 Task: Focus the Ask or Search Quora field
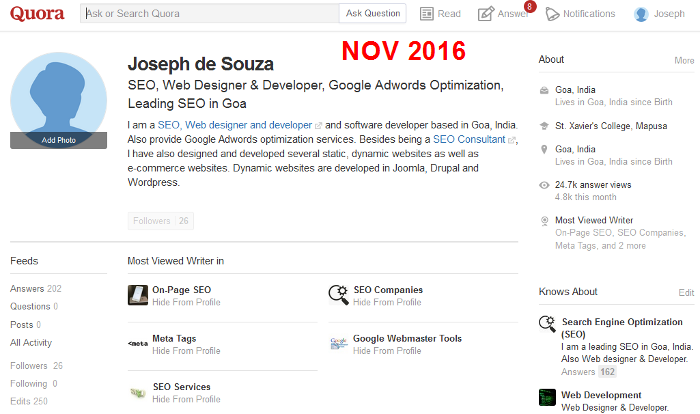[210, 13]
